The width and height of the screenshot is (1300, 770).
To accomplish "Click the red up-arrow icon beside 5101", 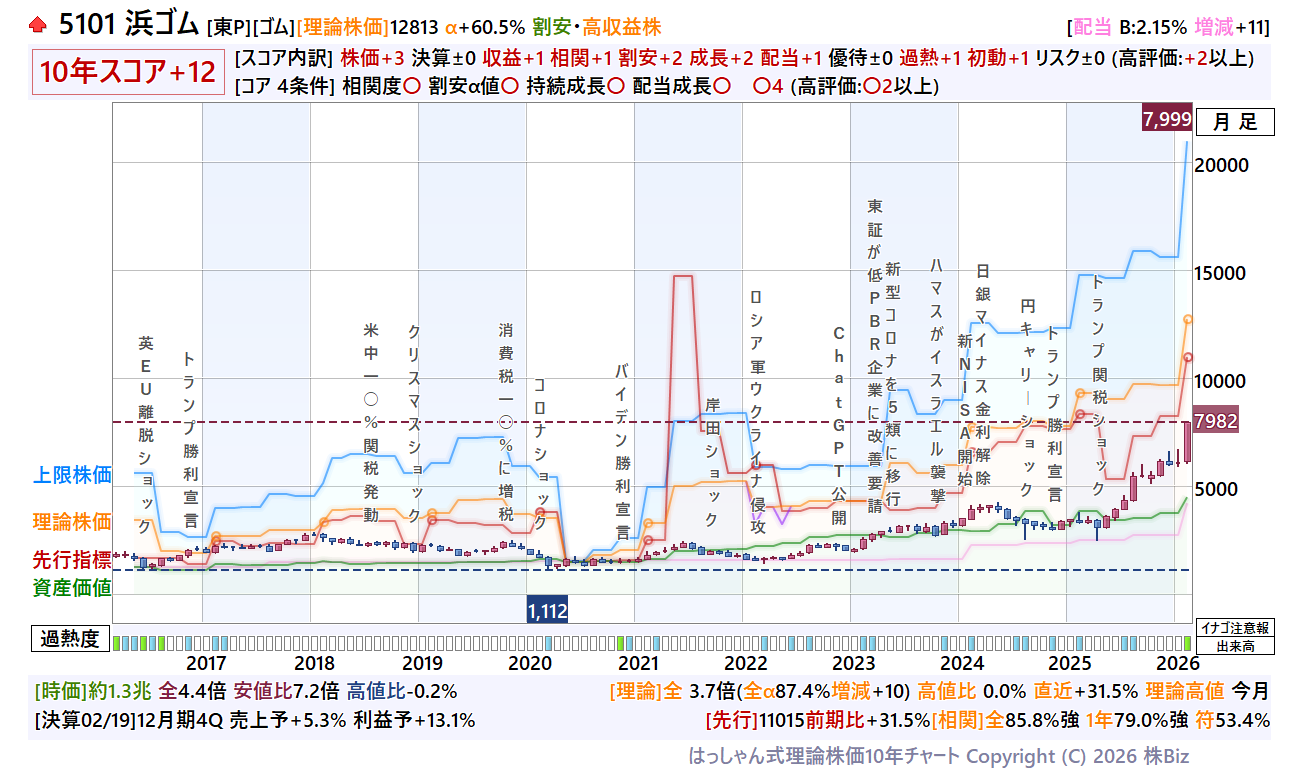I will (x=38, y=25).
